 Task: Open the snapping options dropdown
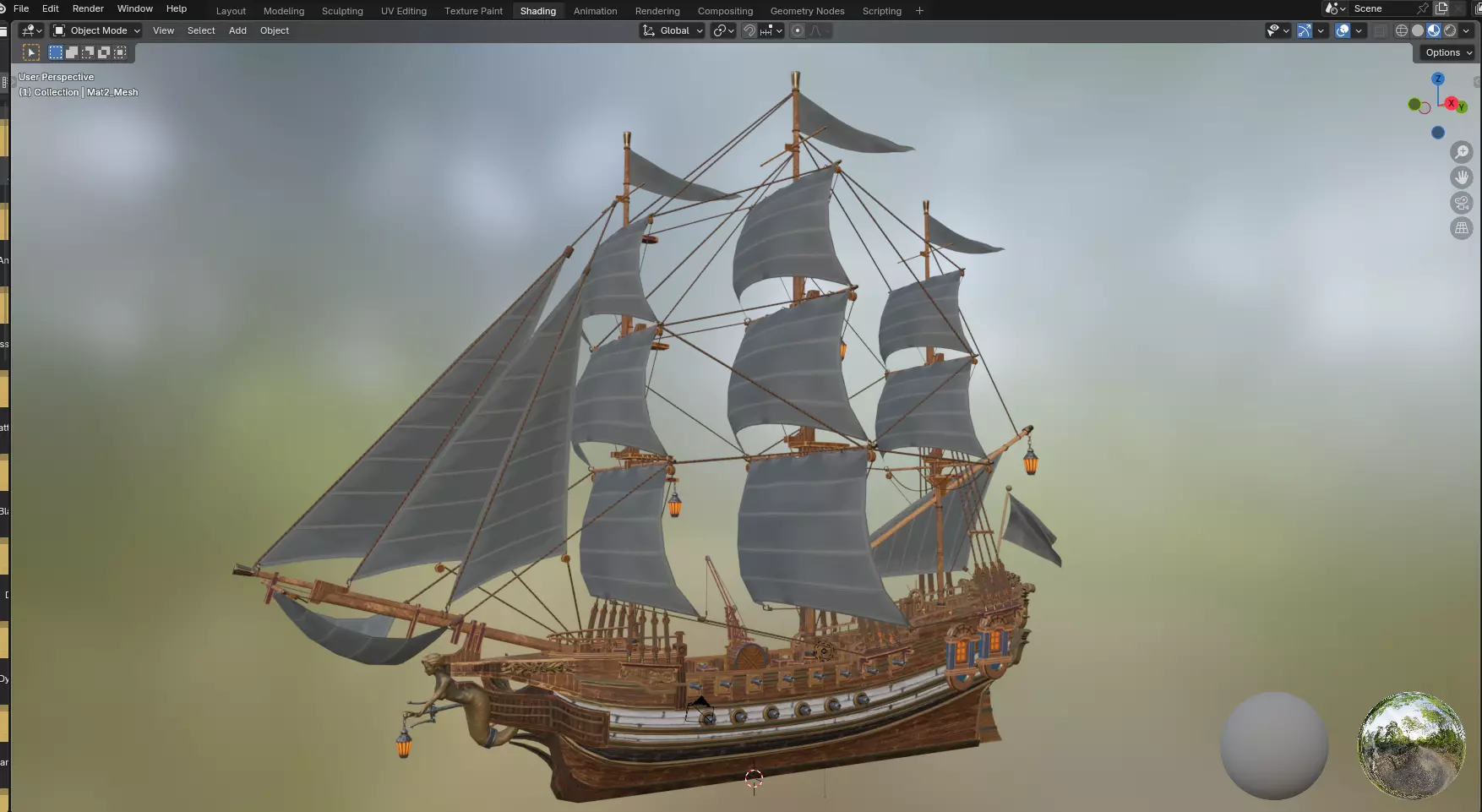pyautogui.click(x=771, y=30)
